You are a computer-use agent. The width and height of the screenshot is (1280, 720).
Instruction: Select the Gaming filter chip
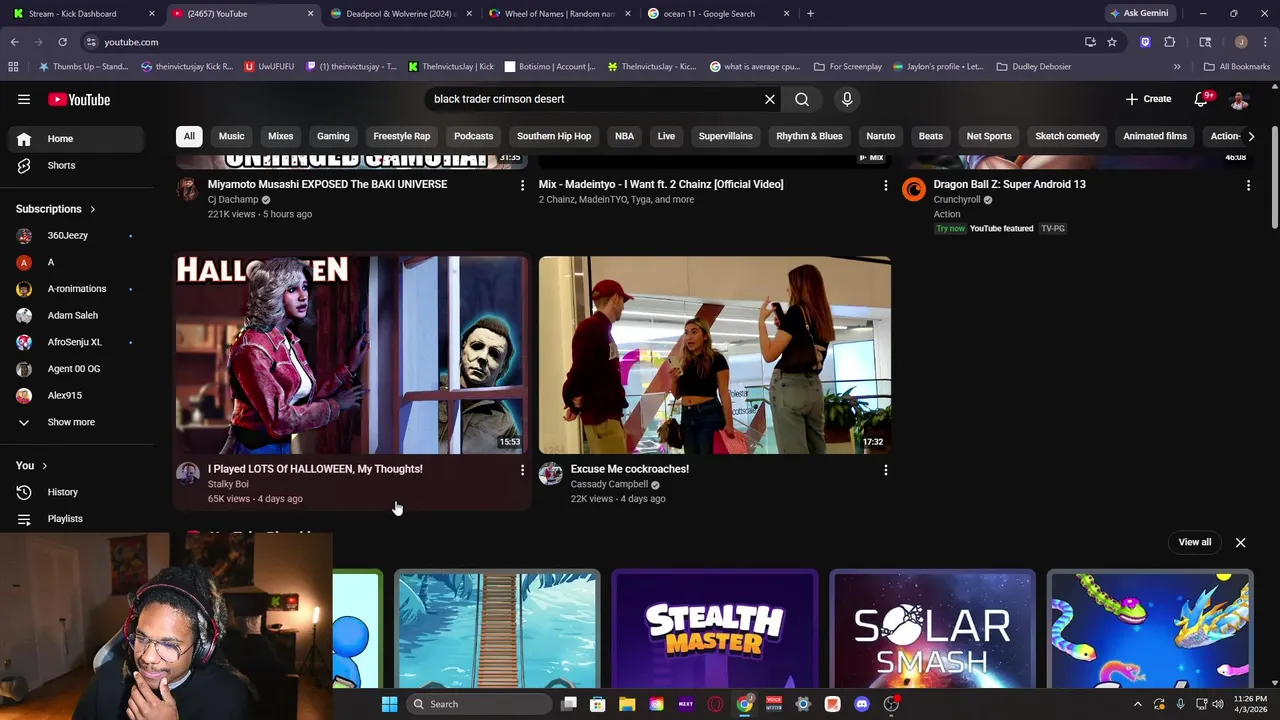pyautogui.click(x=333, y=136)
